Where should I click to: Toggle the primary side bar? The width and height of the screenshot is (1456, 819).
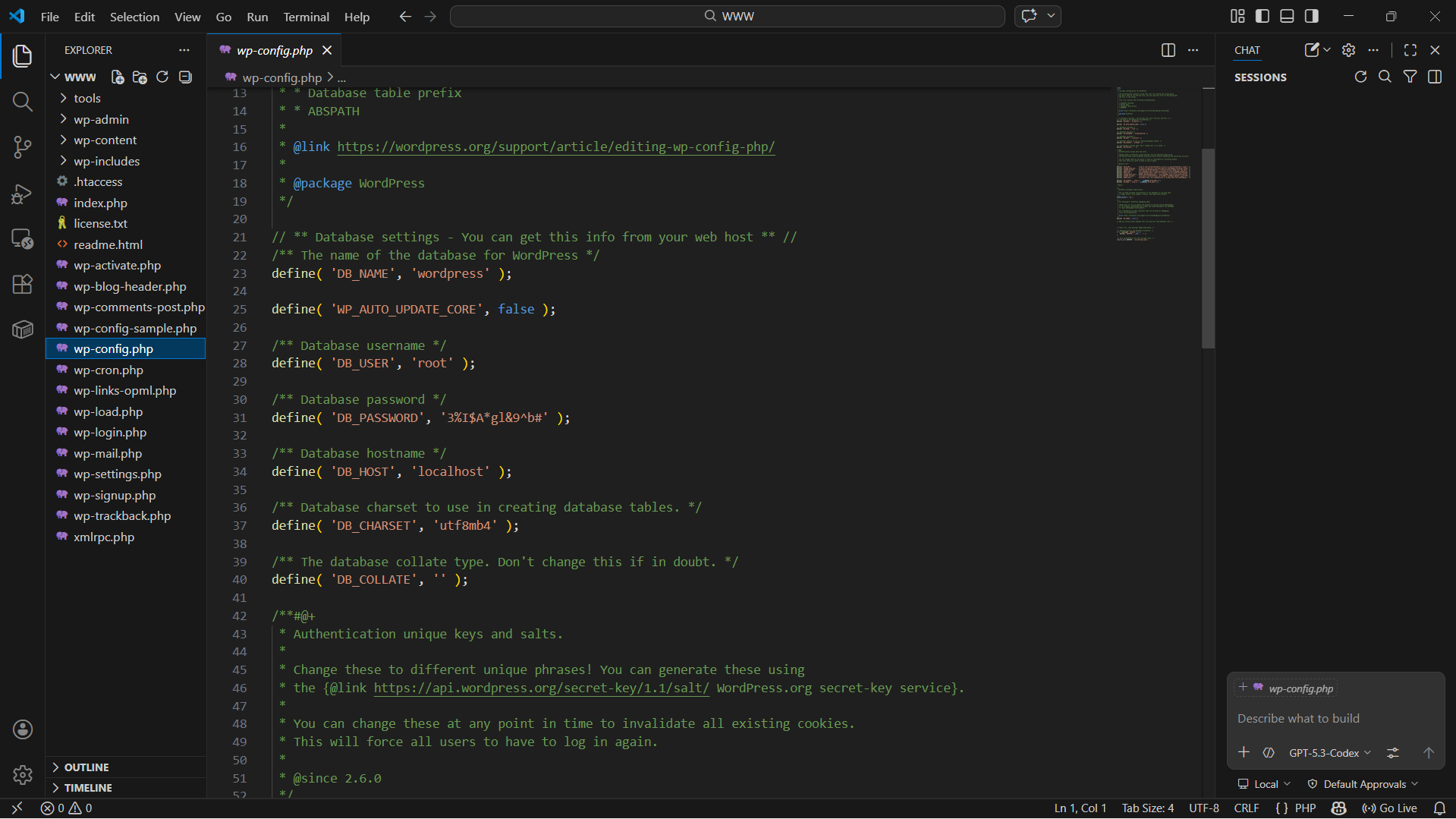pos(1263,16)
